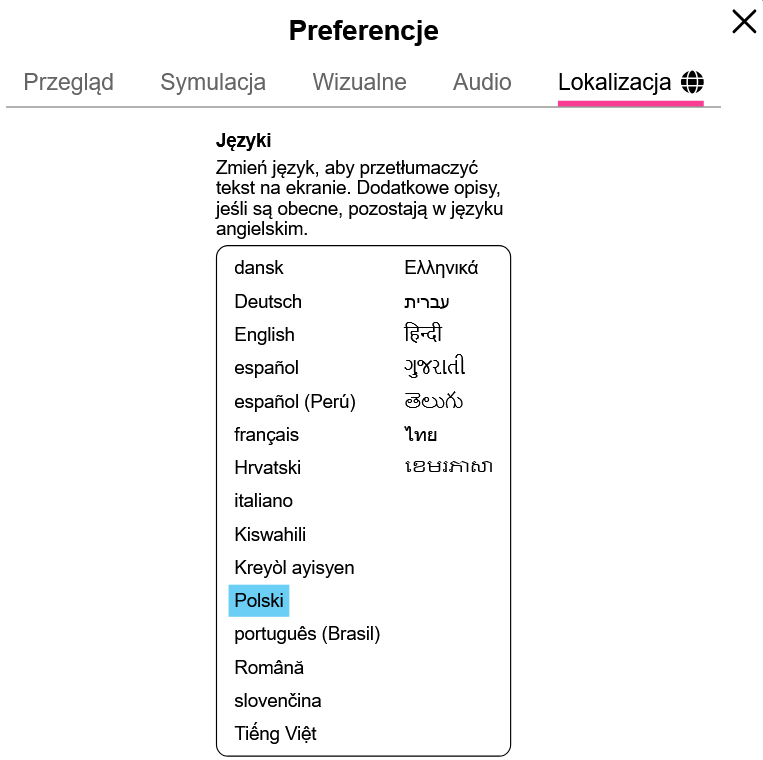Choose Ελληνικά from the second column
Viewport: 763px width, 760px height.
441,268
